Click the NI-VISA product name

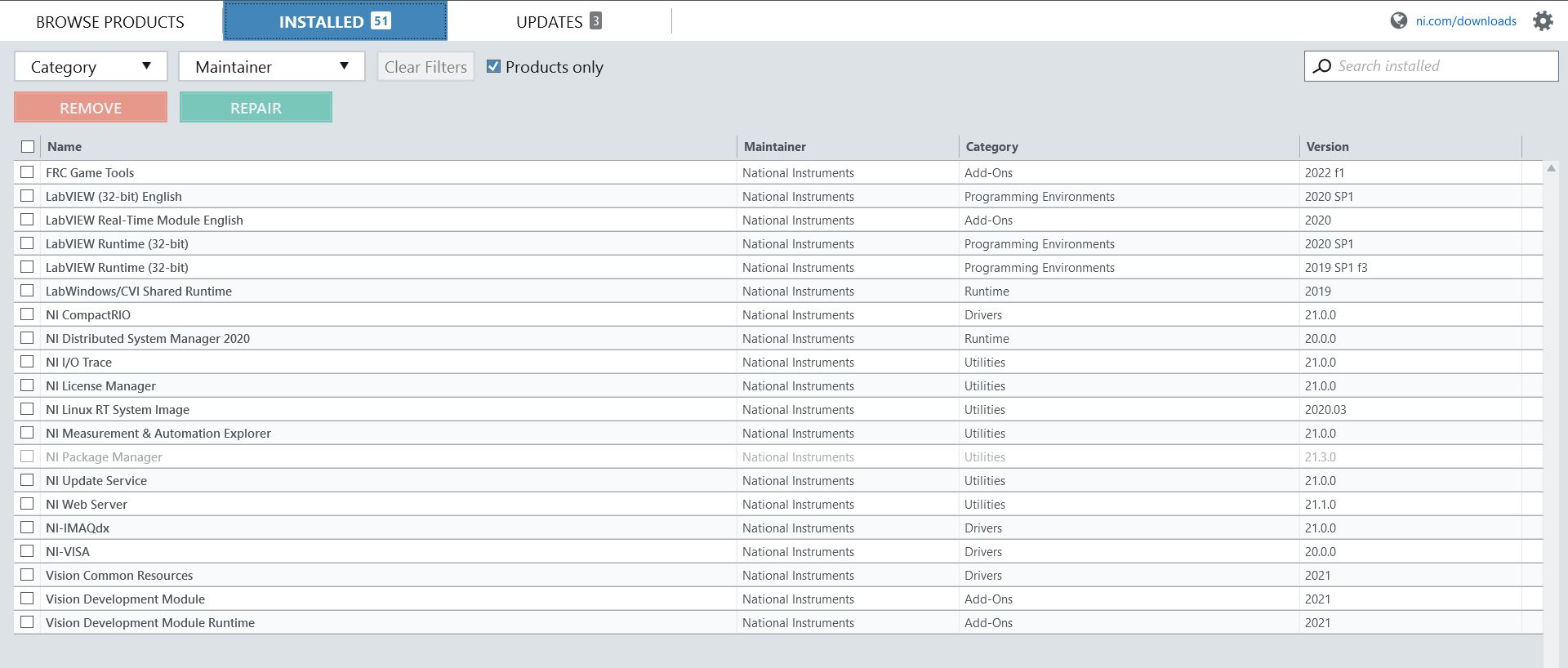(x=68, y=552)
